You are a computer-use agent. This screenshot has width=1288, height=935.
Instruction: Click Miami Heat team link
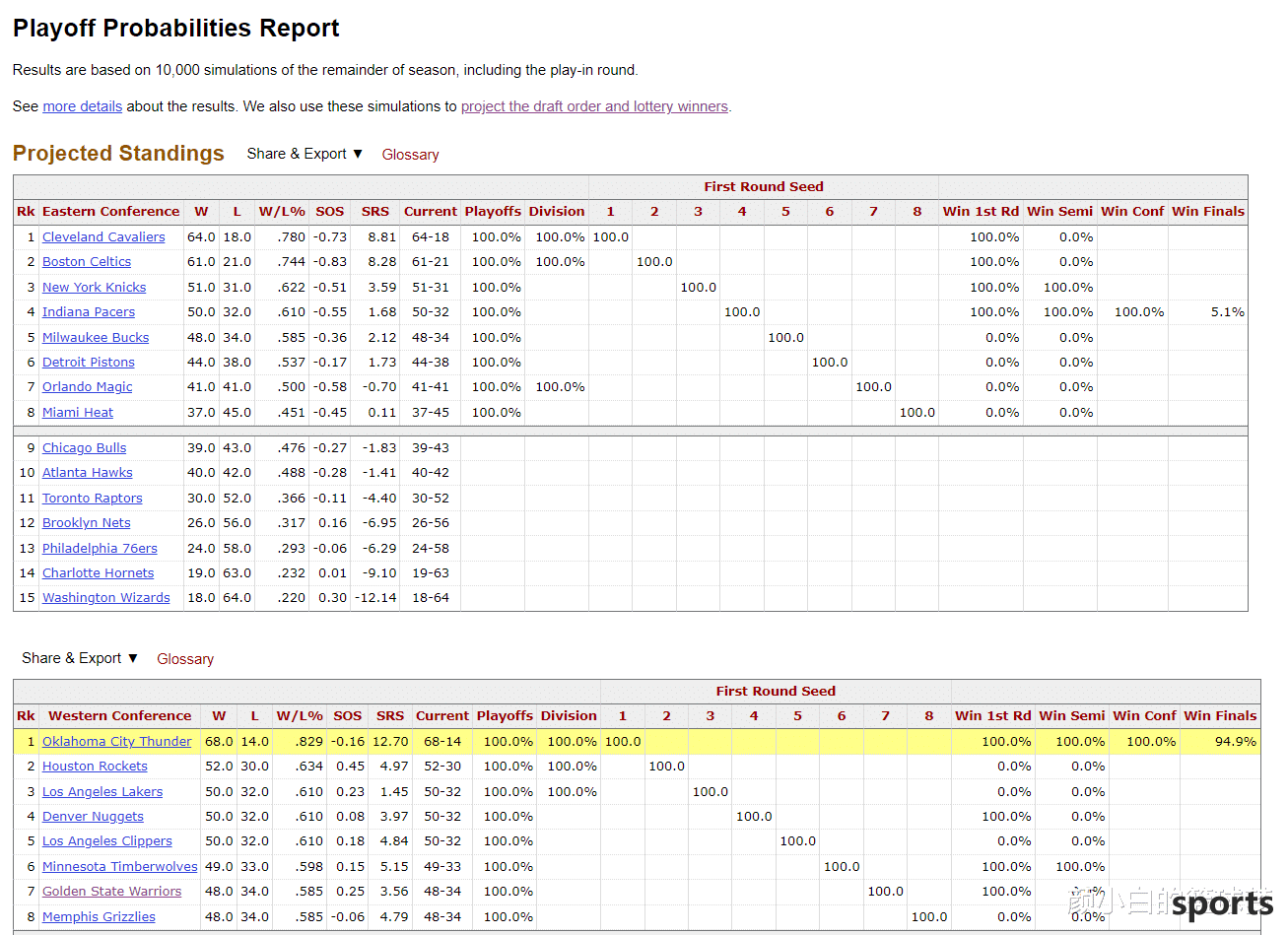78,413
